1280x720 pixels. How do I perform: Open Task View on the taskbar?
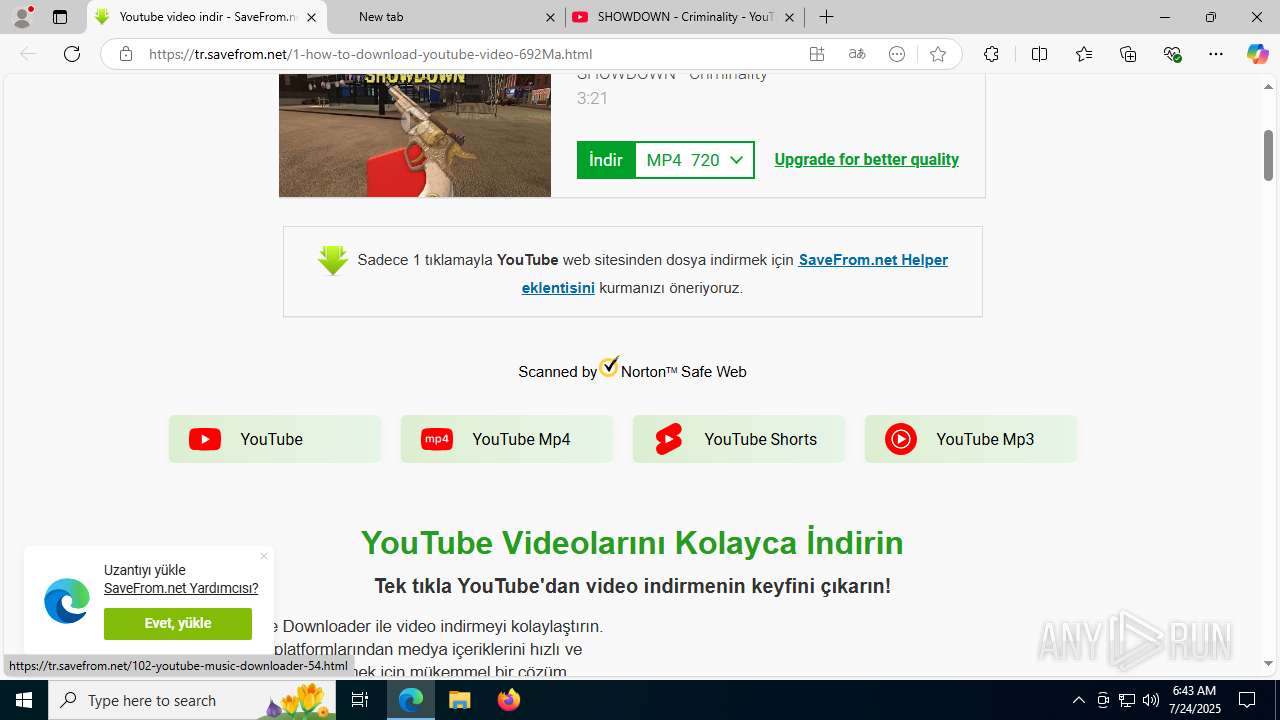click(361, 700)
